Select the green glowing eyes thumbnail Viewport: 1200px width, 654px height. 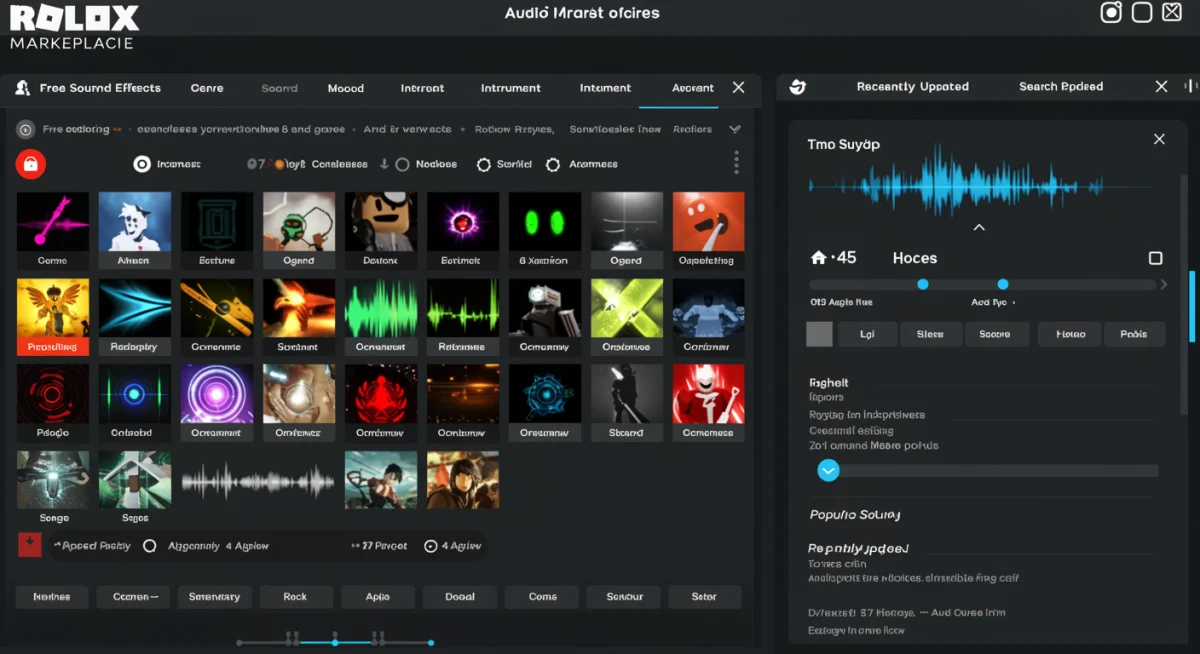coord(544,222)
